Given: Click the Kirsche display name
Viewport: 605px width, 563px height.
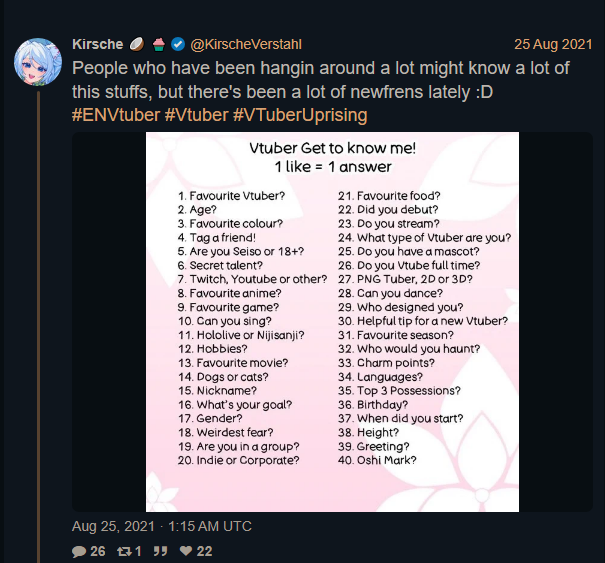Looking at the screenshot, I should click(98, 44).
